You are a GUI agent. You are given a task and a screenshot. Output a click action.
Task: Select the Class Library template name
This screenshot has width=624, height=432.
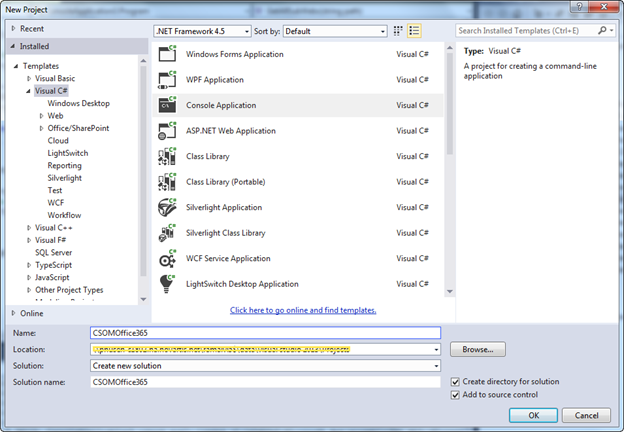[x=208, y=156]
